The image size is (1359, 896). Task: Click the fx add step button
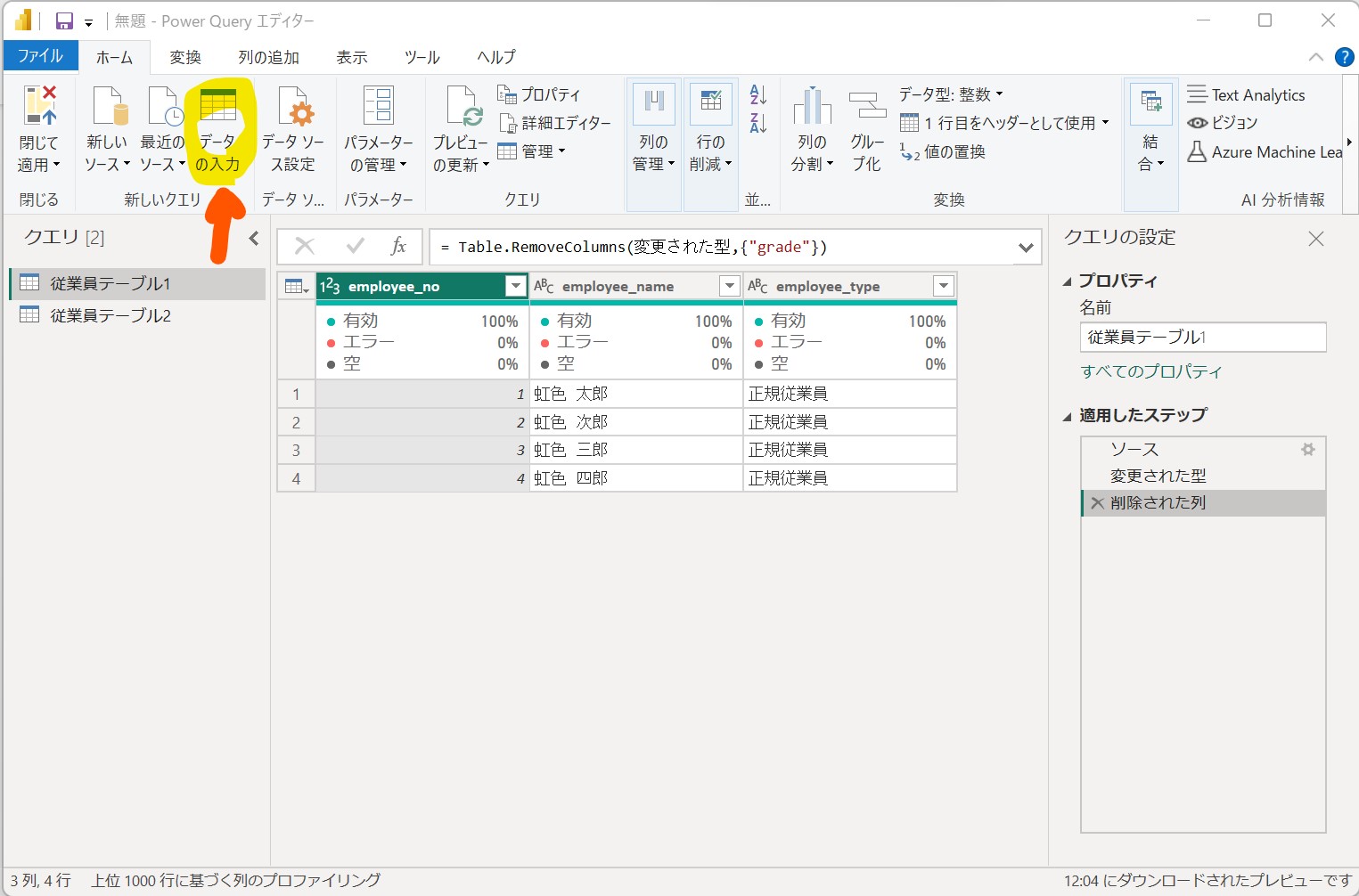(x=398, y=246)
